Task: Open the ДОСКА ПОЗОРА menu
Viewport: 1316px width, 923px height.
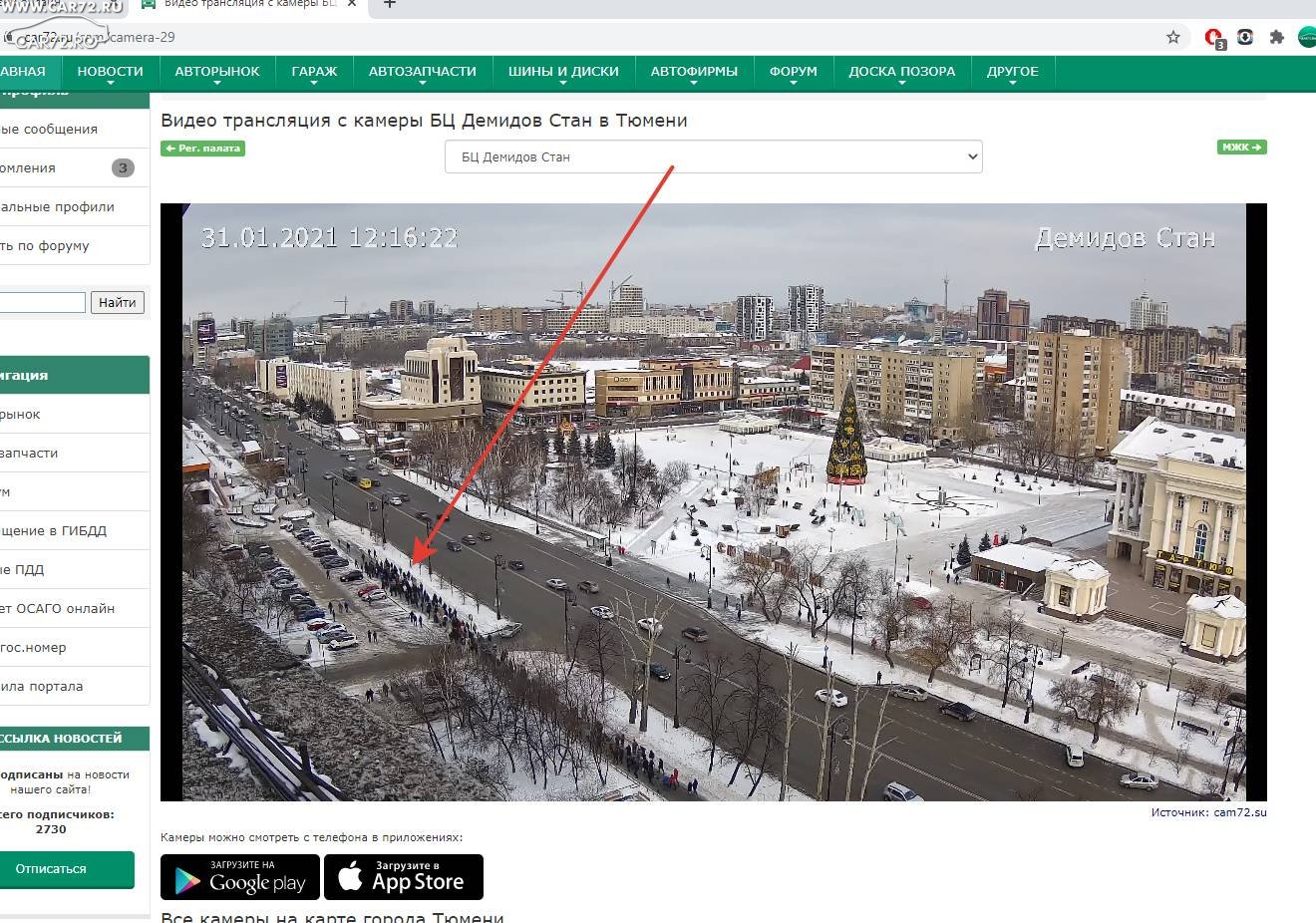Action: coord(902,72)
